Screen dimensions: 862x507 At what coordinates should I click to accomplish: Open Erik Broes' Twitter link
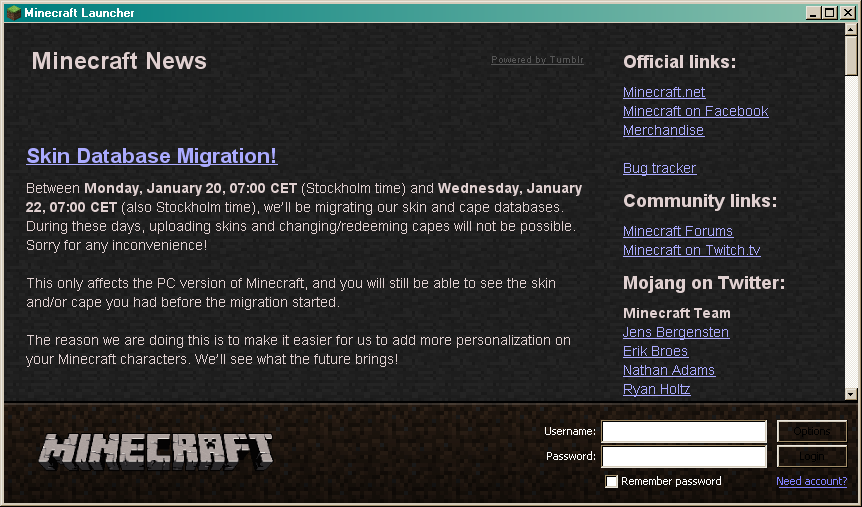click(x=655, y=351)
